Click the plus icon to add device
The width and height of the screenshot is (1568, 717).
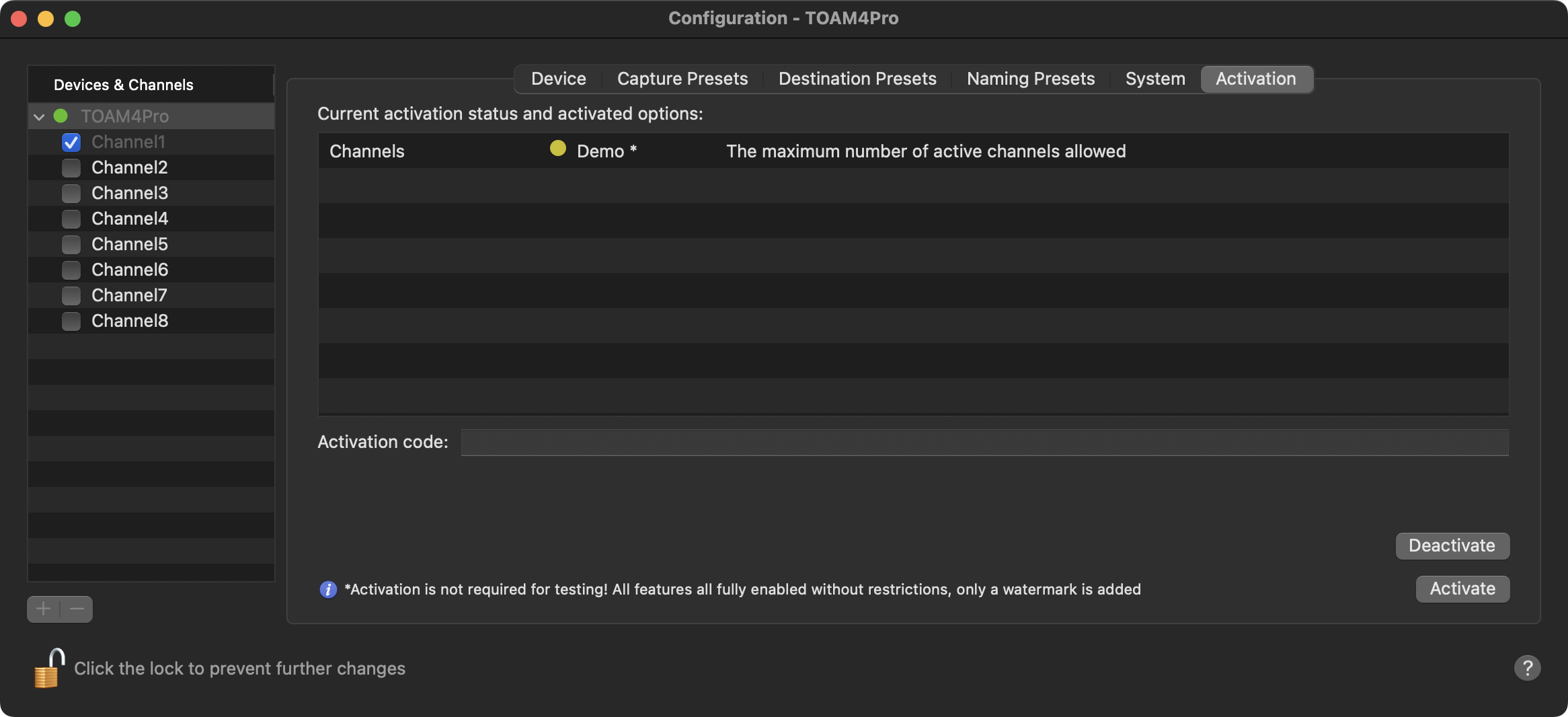click(x=44, y=609)
